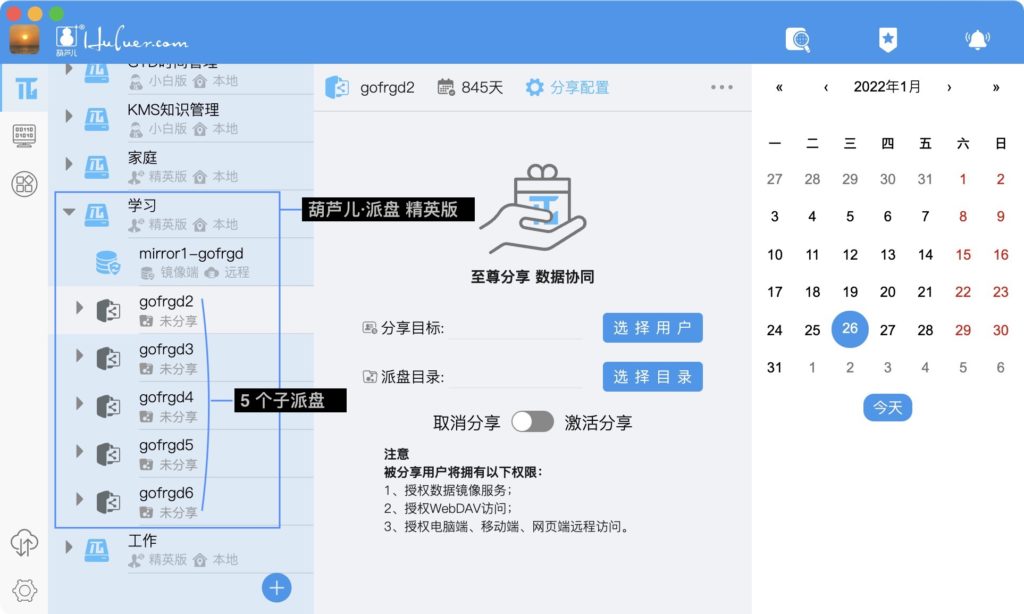Expand the gofrgd2 sub-disk
The width and height of the screenshot is (1024, 614).
(x=79, y=307)
